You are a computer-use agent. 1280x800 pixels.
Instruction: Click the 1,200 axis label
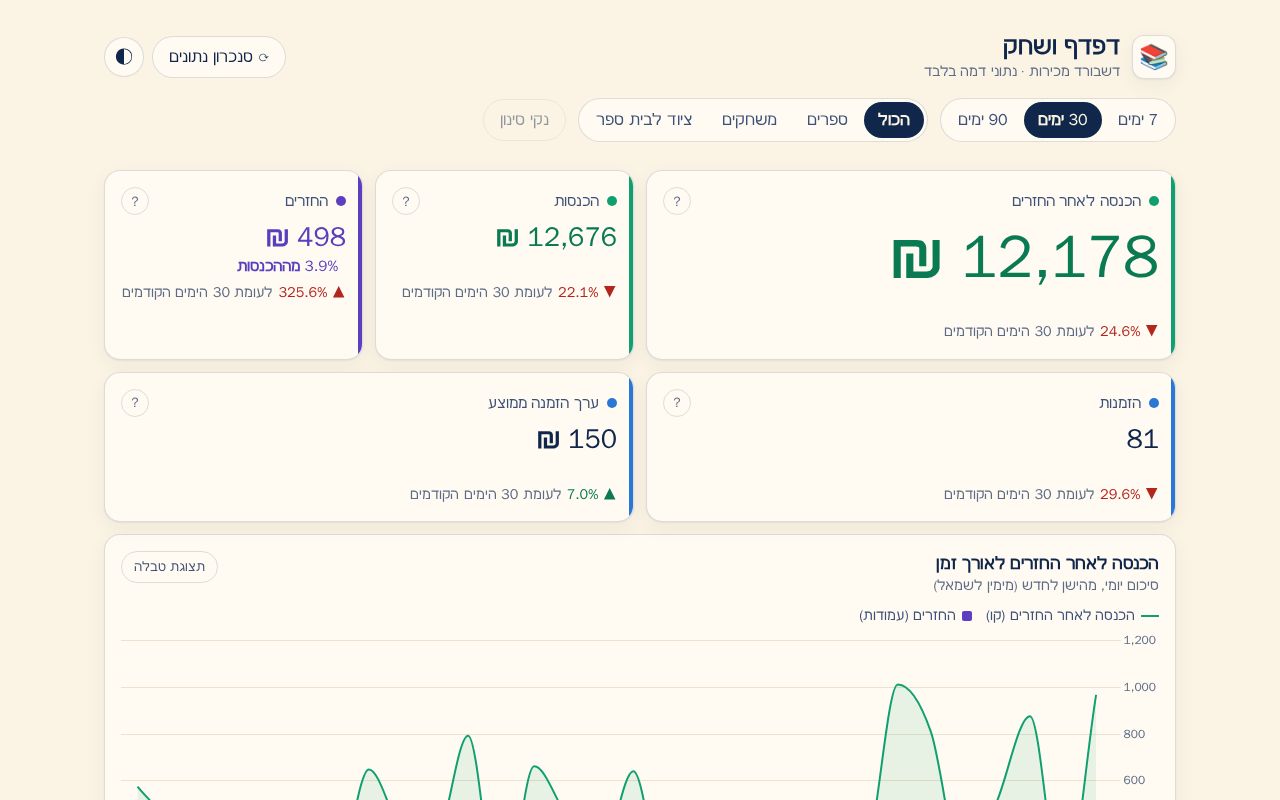[x=1139, y=640]
